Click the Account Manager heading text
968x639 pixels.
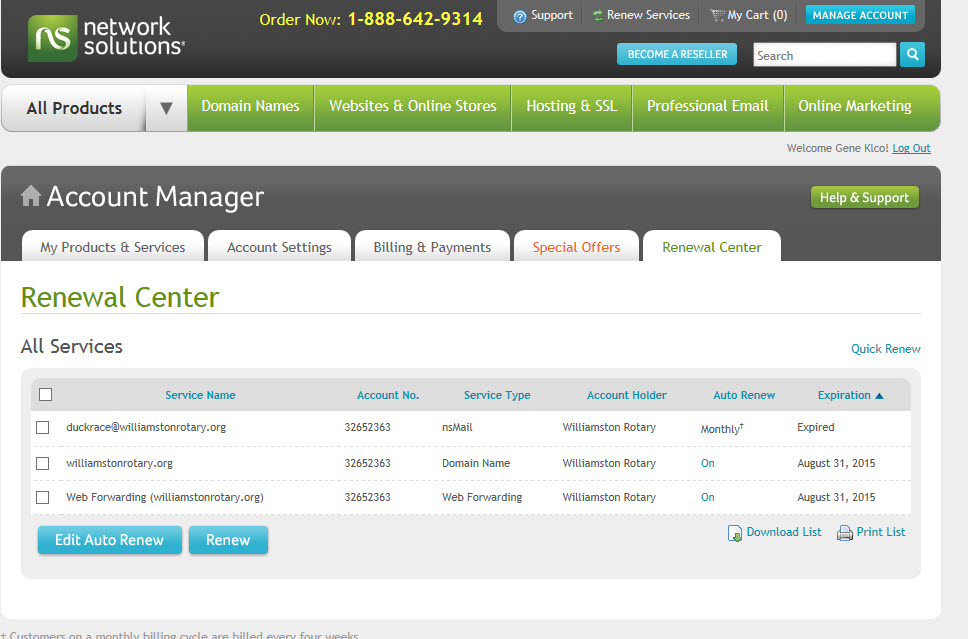click(x=155, y=197)
